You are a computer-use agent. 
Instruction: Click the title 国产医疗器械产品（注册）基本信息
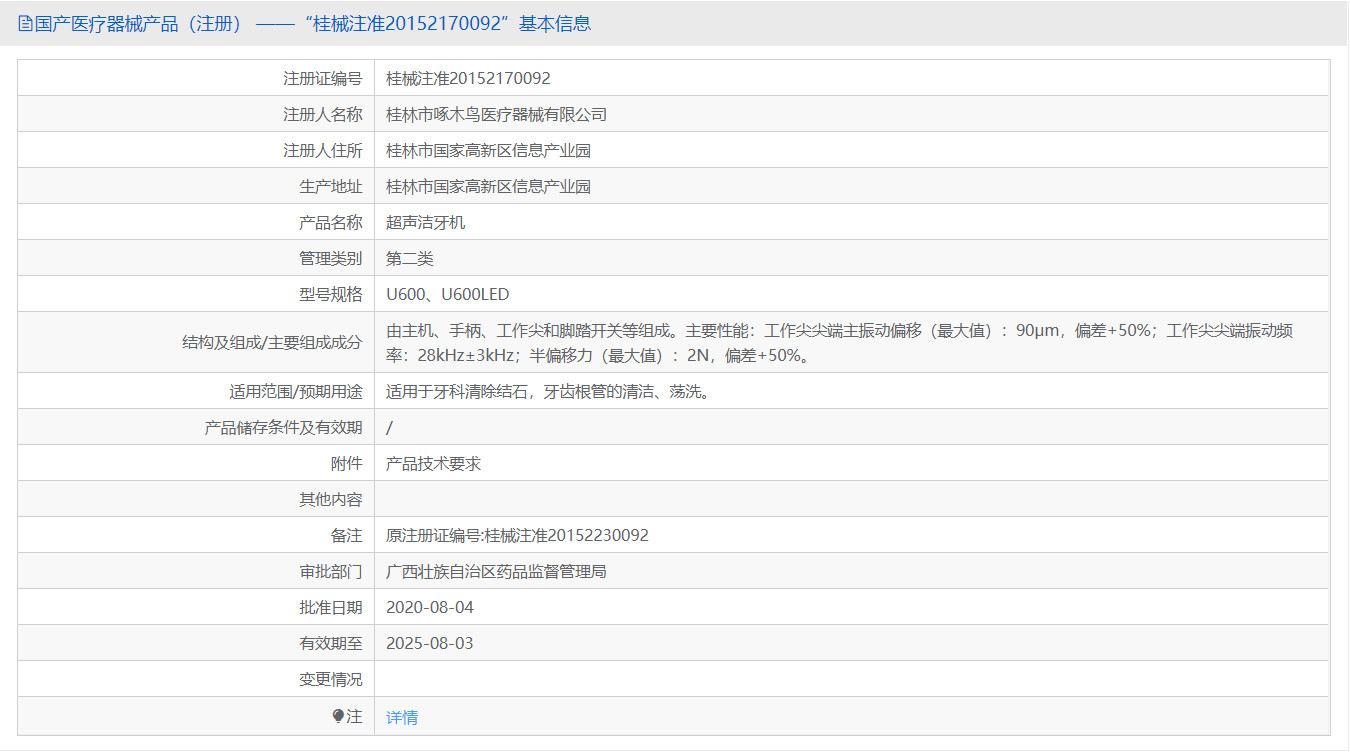[312, 23]
